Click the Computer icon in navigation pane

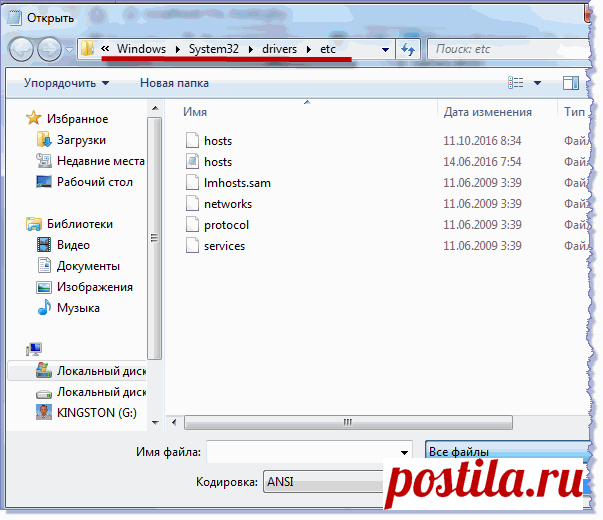34,348
